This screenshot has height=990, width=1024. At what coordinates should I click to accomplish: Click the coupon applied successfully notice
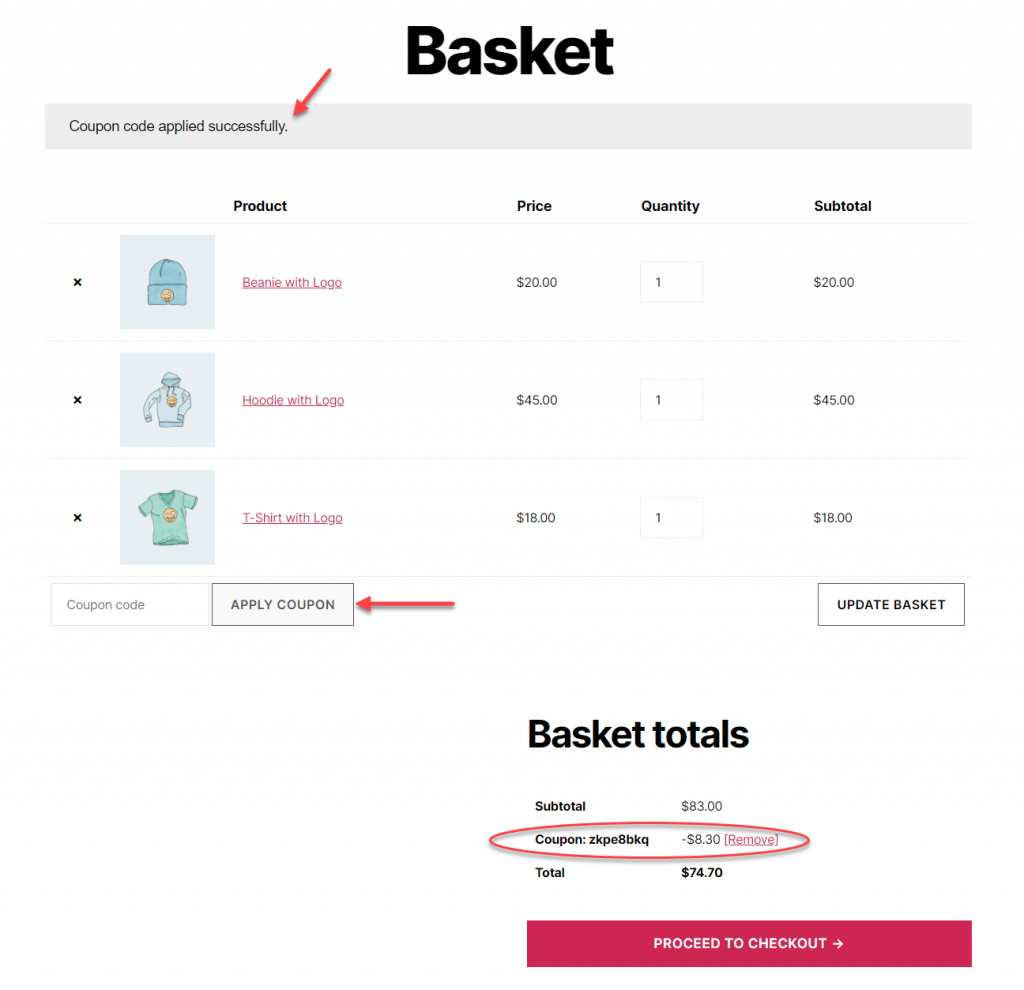pyautogui.click(x=178, y=126)
